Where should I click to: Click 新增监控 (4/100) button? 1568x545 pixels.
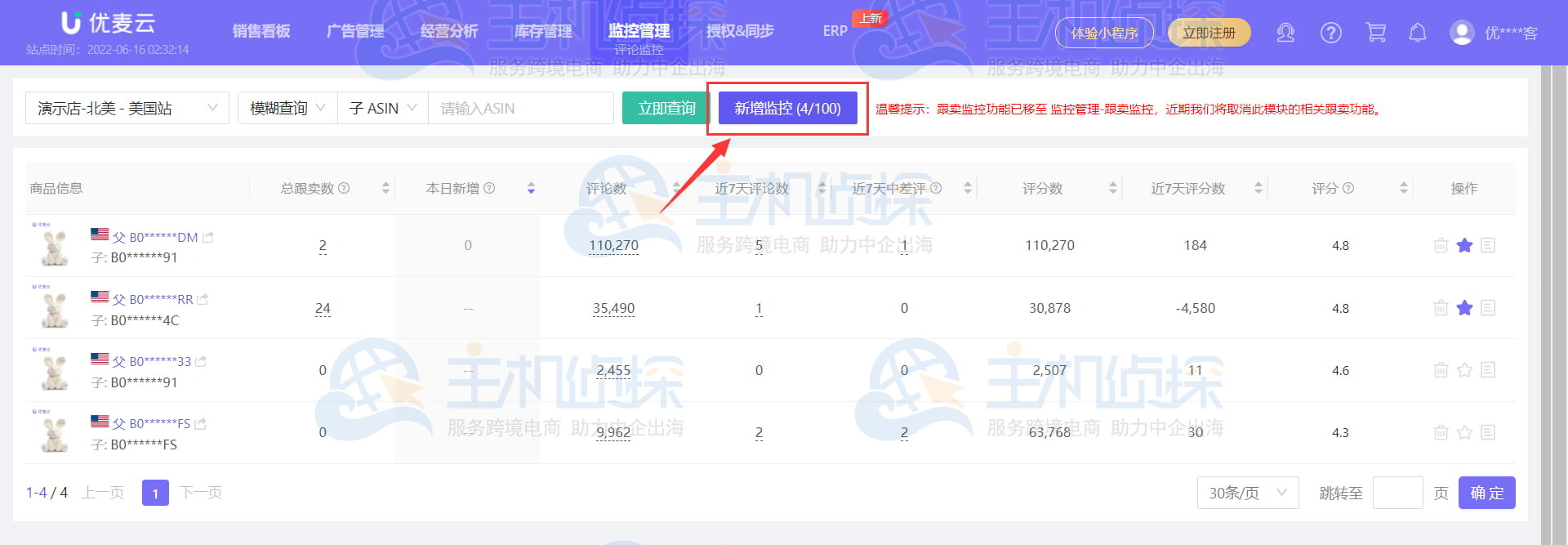(x=787, y=108)
